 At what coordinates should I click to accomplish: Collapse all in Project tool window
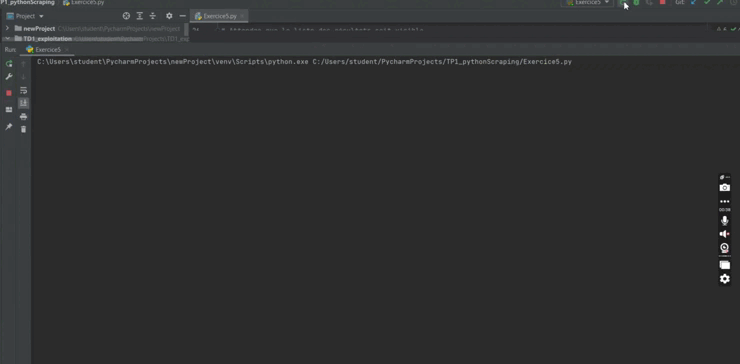pos(152,16)
